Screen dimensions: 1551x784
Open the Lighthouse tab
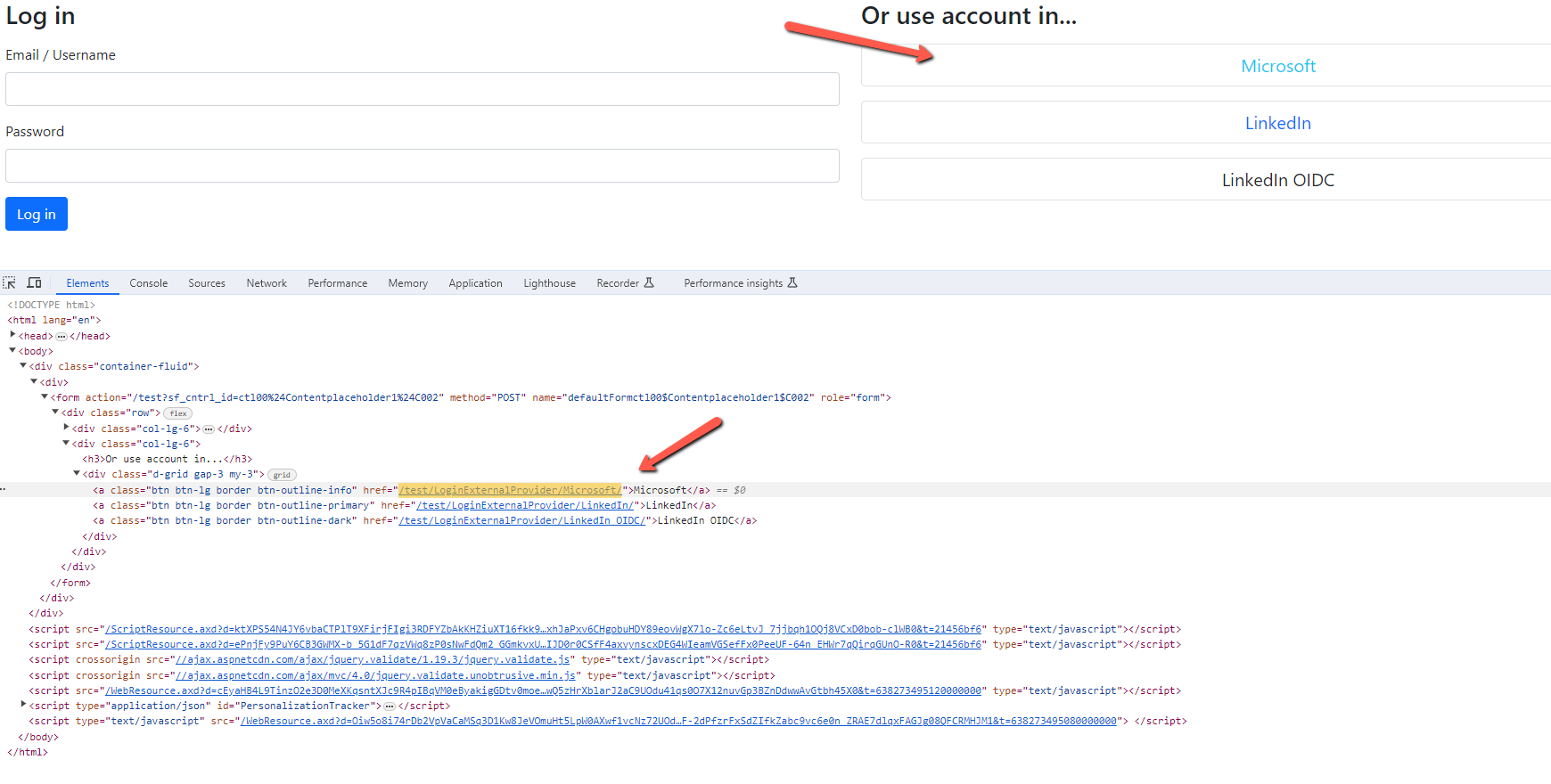point(549,283)
